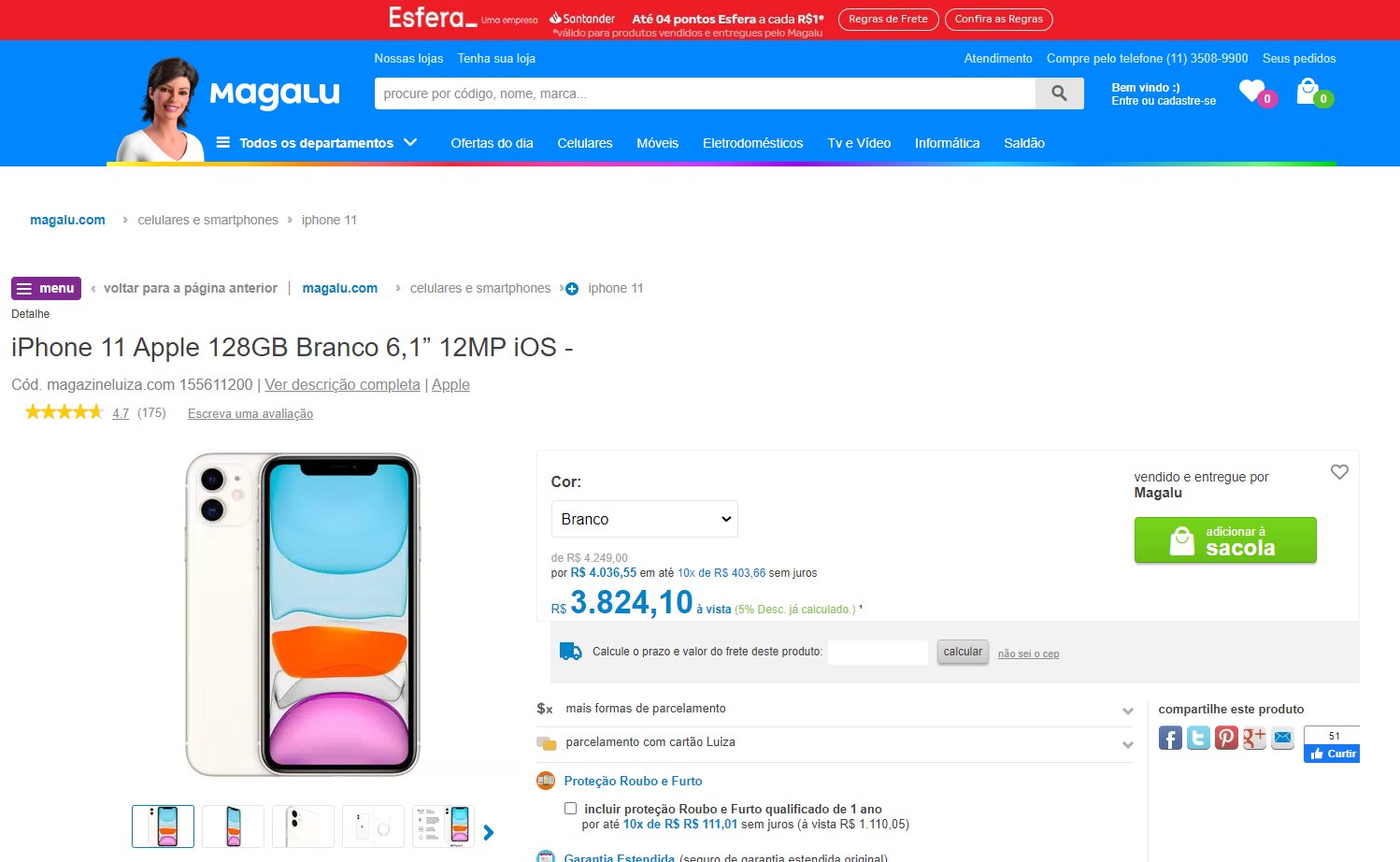Click the adicionar à sacola button
Viewport: 1400px width, 862px height.
click(x=1225, y=540)
